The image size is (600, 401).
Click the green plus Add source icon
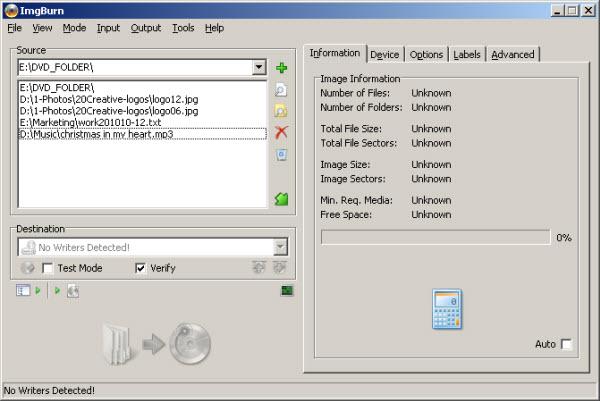point(282,68)
